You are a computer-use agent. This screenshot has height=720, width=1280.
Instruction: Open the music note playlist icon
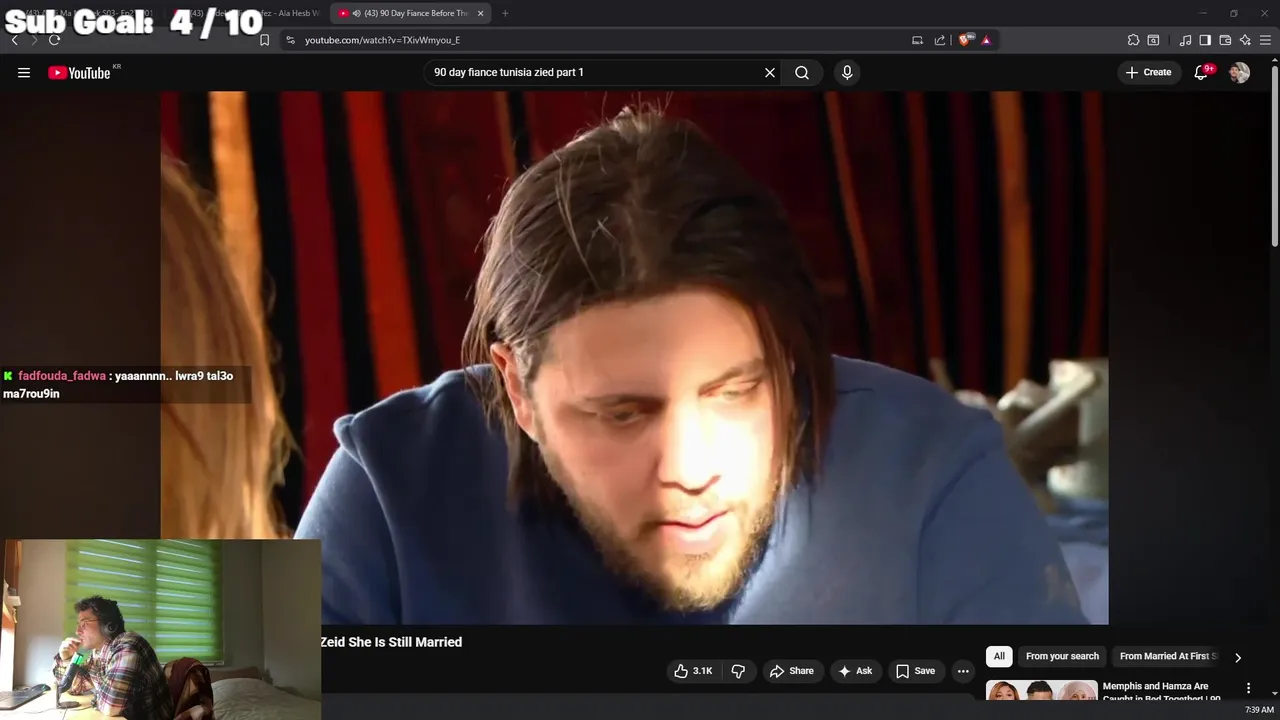tap(1185, 40)
